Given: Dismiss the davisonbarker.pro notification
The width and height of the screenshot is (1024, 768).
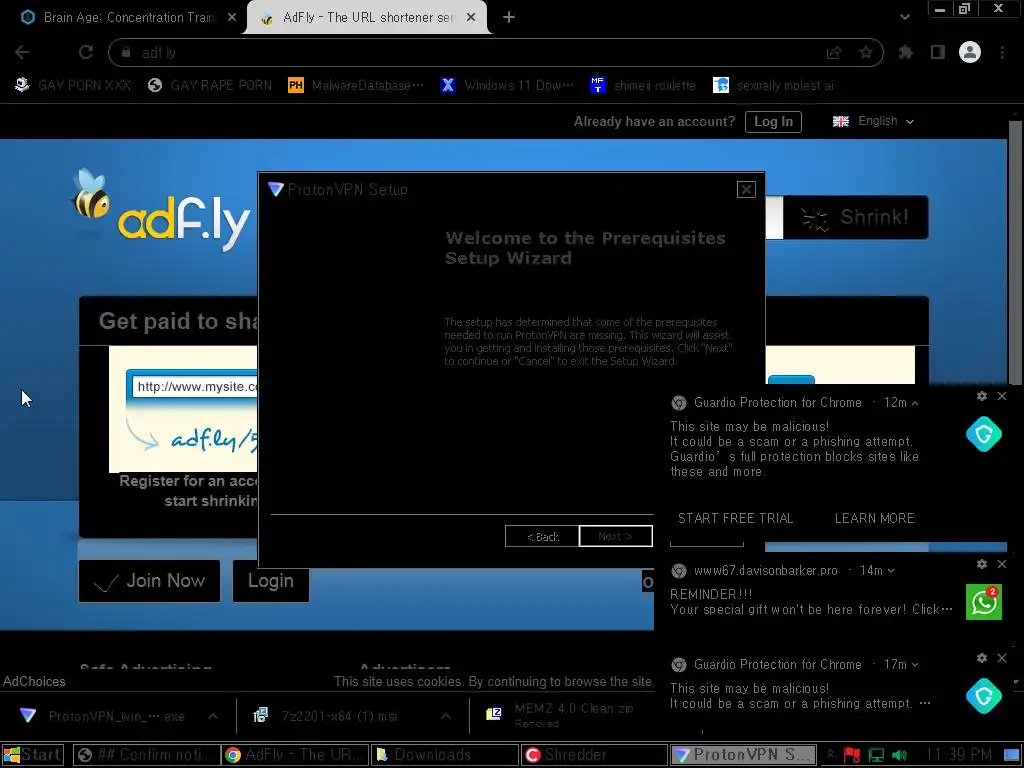Looking at the screenshot, I should coord(1002,564).
